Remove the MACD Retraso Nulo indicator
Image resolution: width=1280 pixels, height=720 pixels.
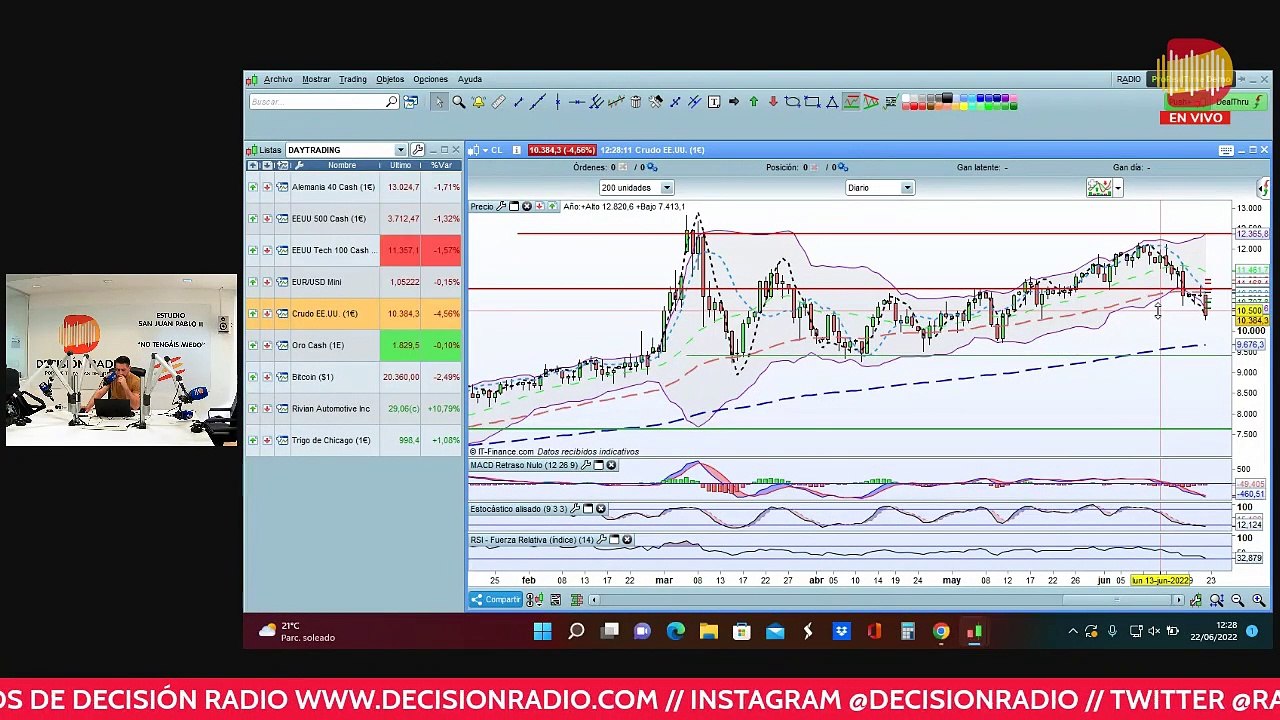coord(611,465)
